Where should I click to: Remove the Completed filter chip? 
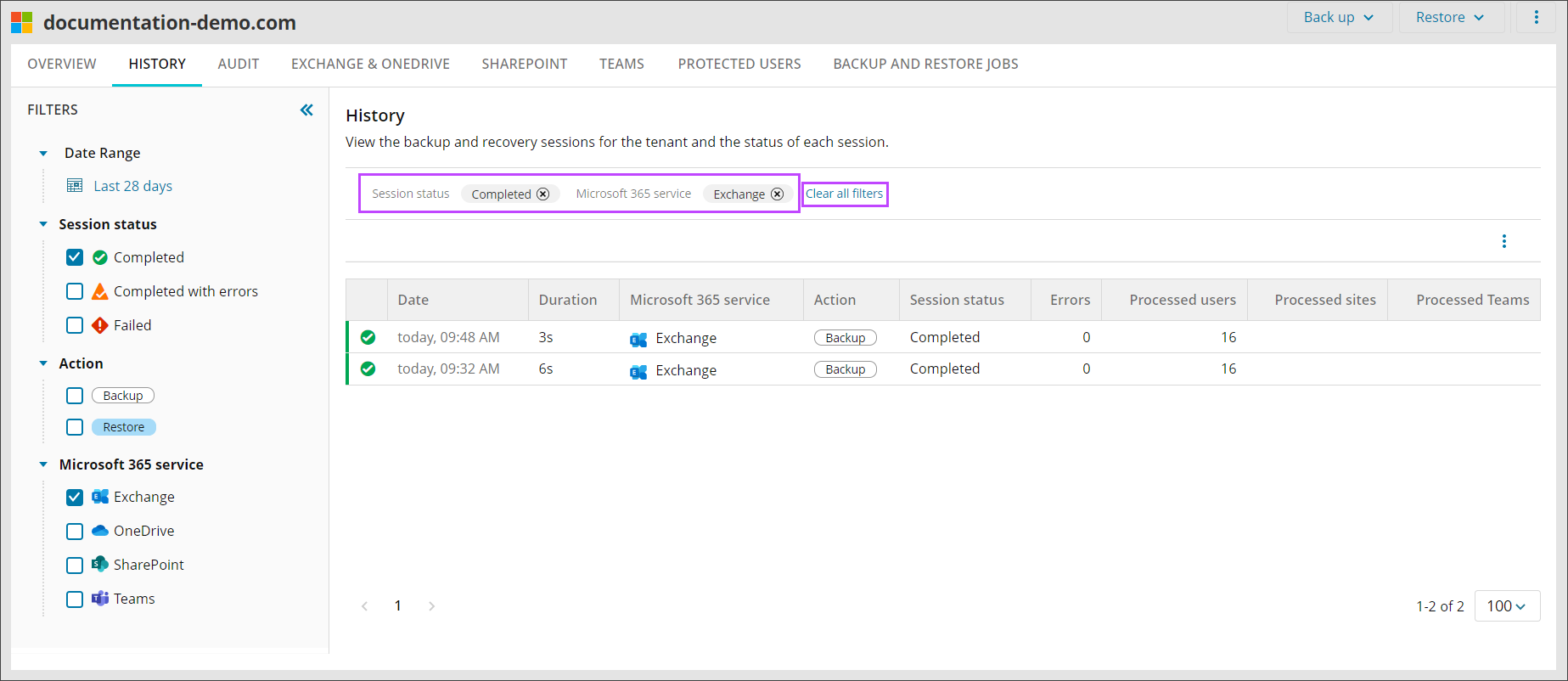(x=543, y=194)
